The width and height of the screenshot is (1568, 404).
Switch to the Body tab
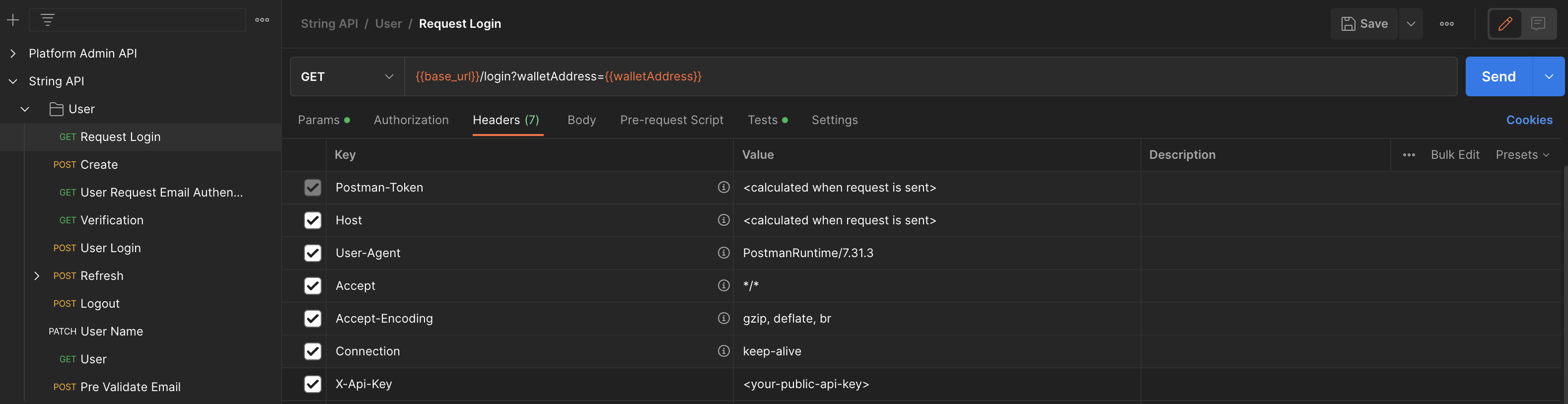pos(581,120)
